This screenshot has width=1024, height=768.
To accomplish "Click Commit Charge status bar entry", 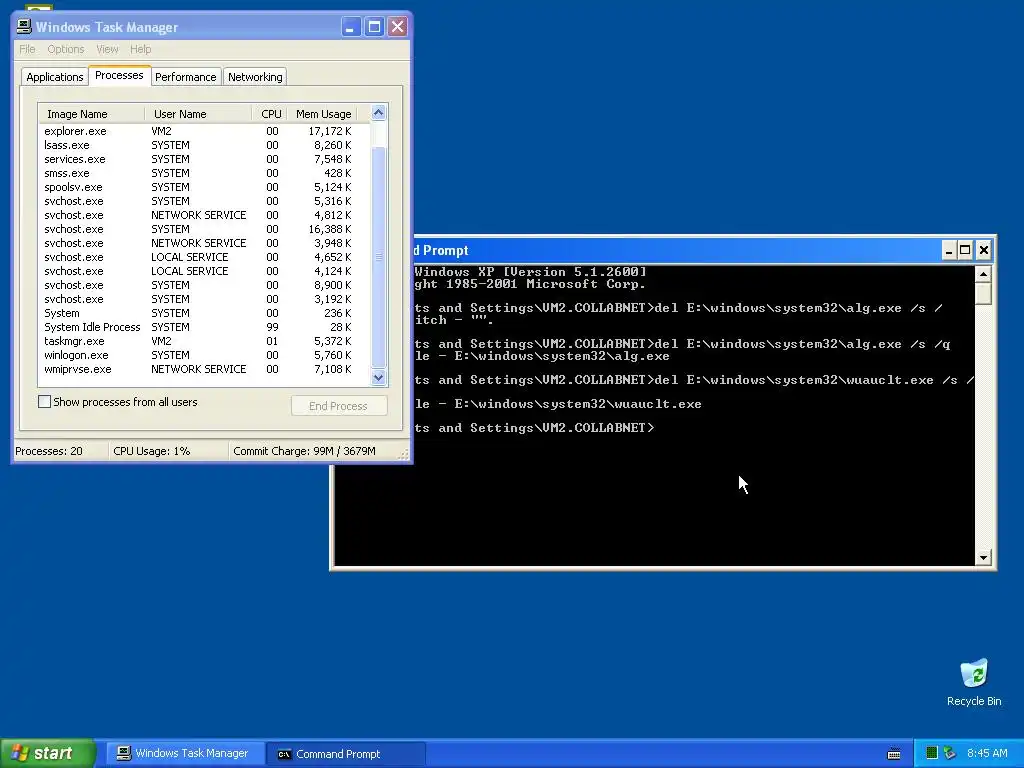I will coord(315,451).
